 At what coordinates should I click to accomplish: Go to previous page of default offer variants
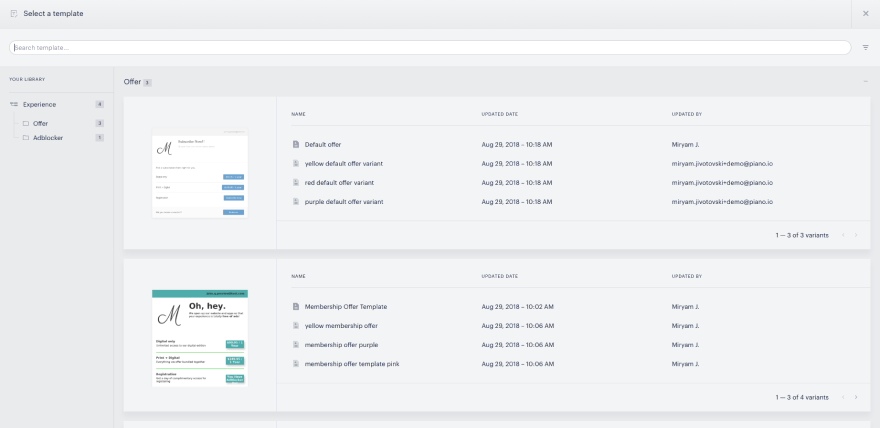(843, 235)
